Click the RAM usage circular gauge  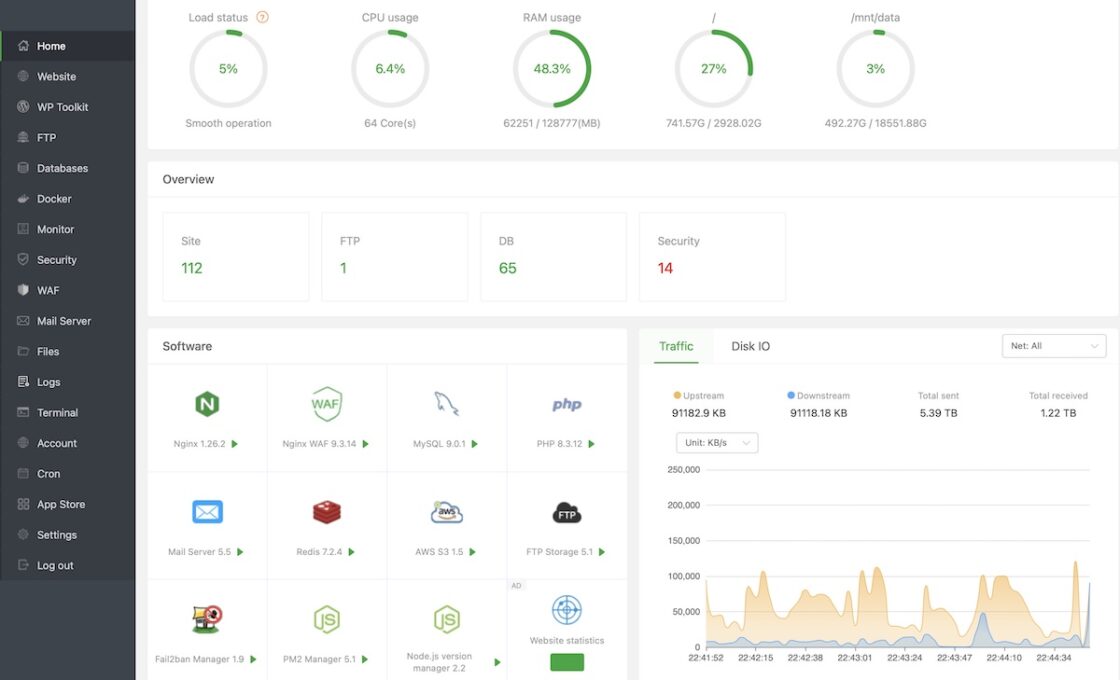click(552, 69)
